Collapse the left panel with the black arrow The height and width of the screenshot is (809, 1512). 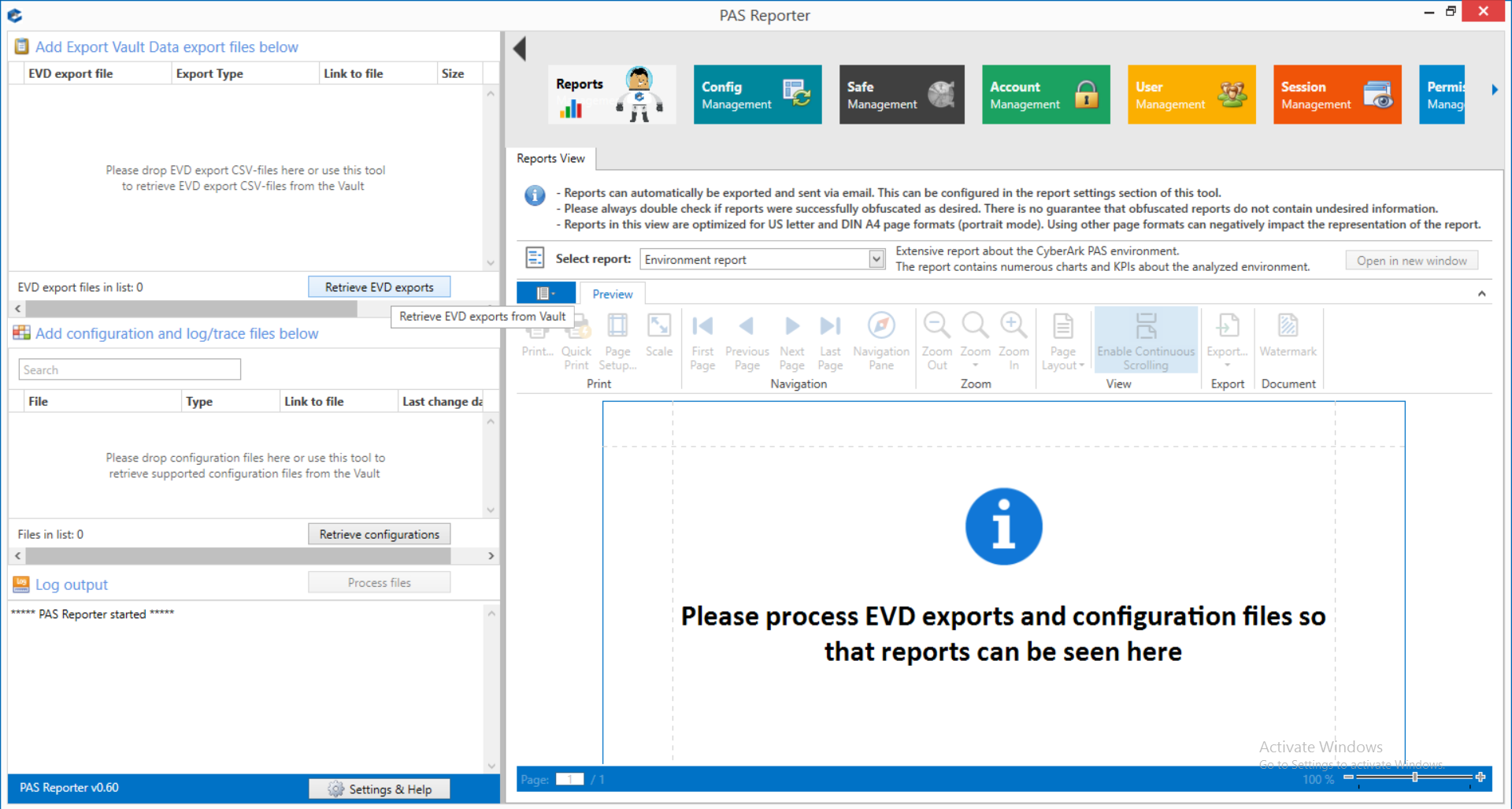point(519,49)
